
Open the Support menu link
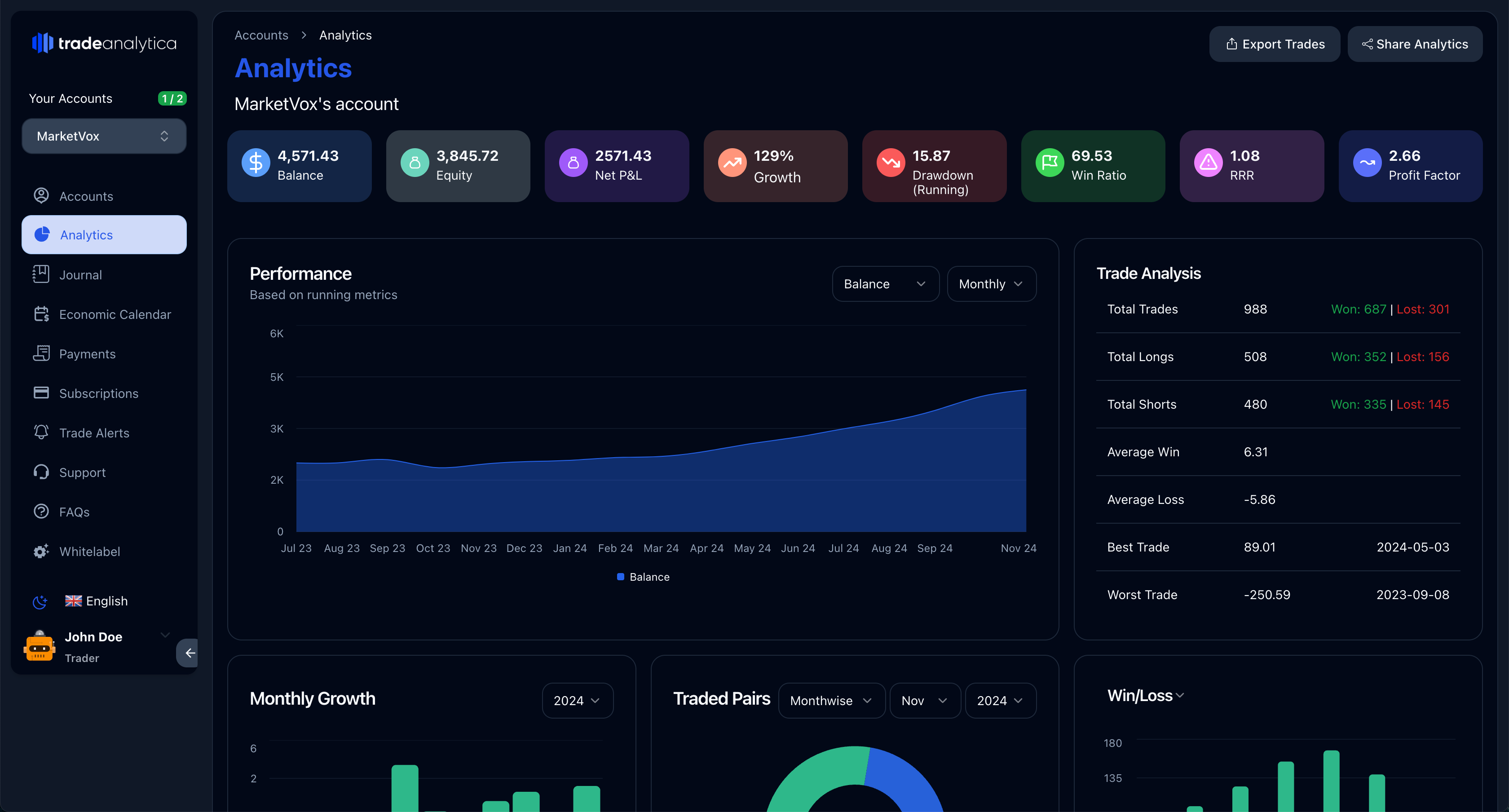tap(104, 472)
